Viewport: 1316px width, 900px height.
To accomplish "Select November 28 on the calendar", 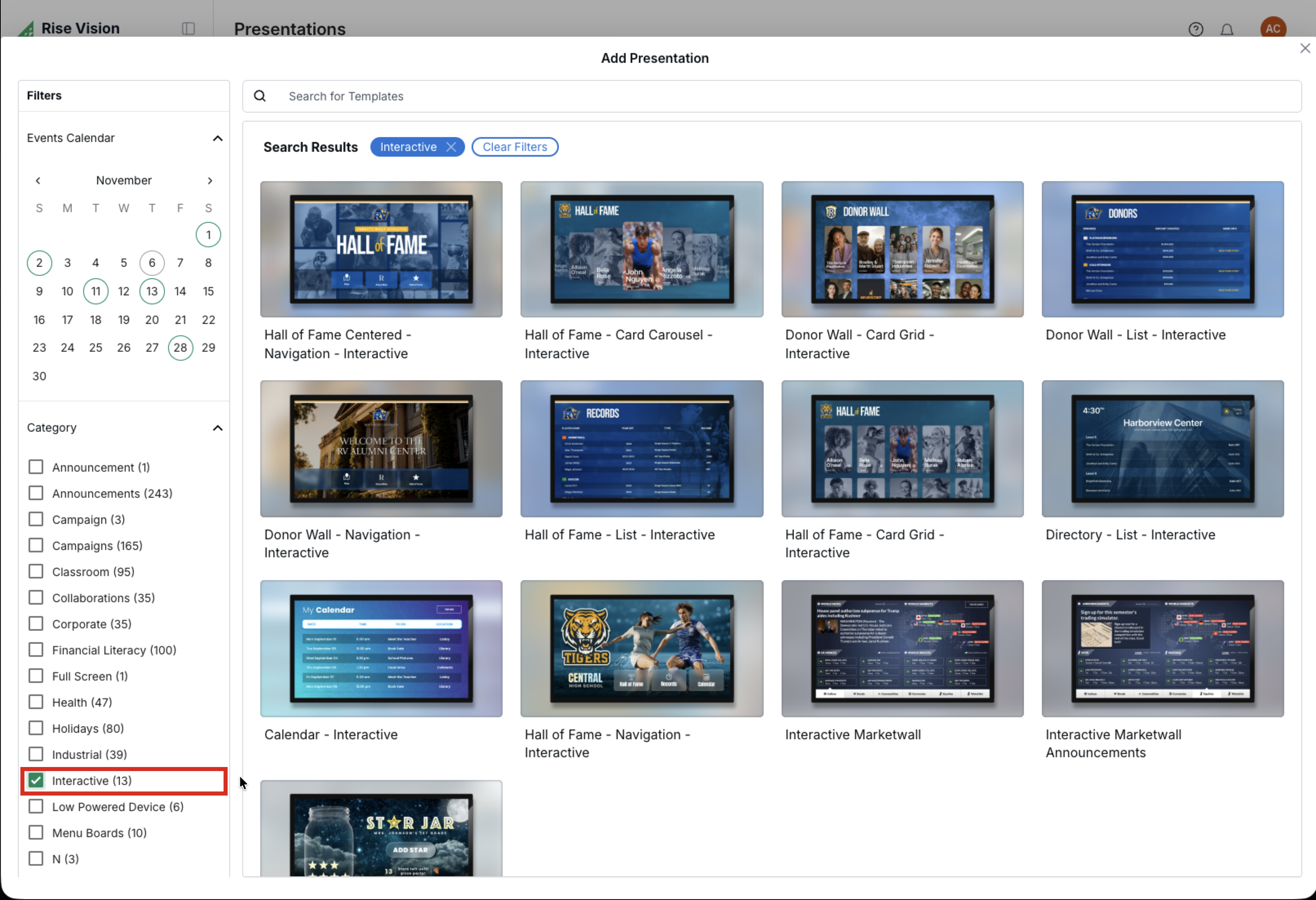I will [x=180, y=347].
